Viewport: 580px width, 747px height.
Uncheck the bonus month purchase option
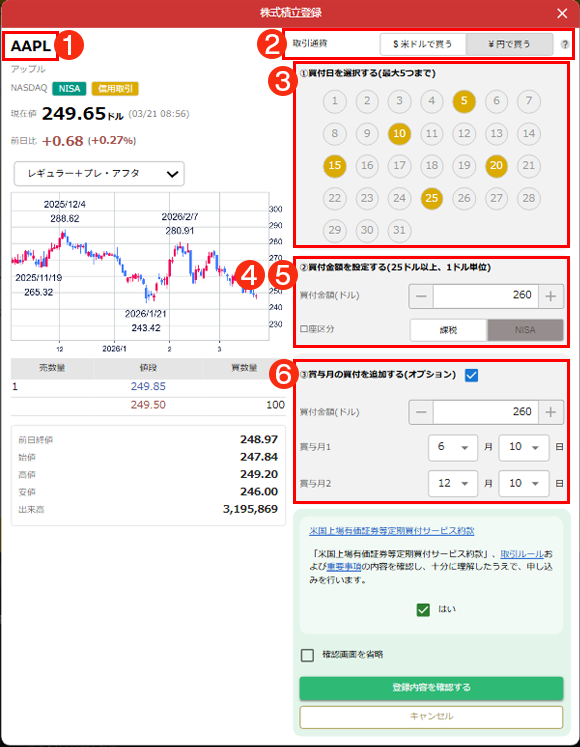click(x=471, y=375)
